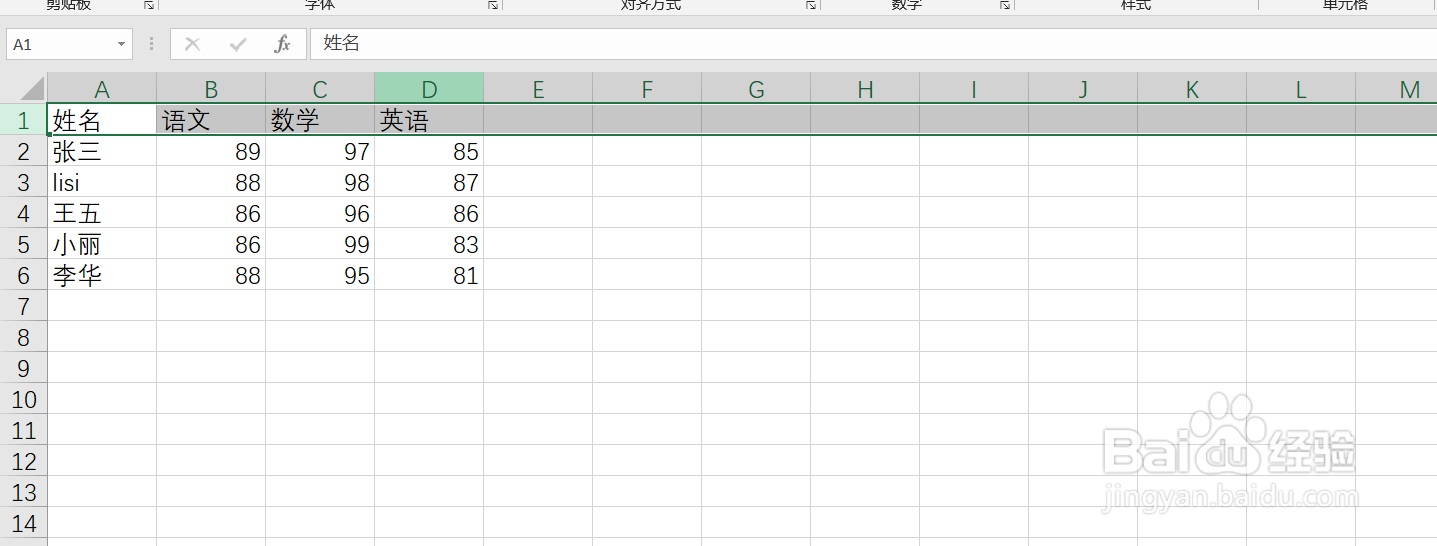Select row 3 header
This screenshot has height=546, width=1437.
pos(24,182)
